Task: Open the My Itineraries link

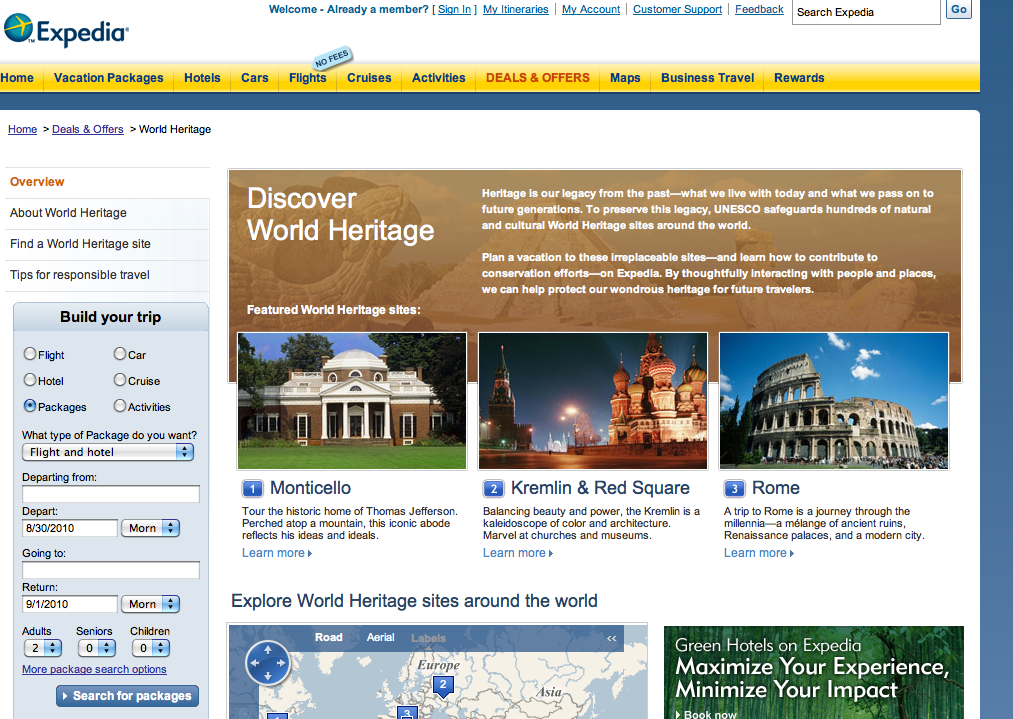Action: click(516, 9)
